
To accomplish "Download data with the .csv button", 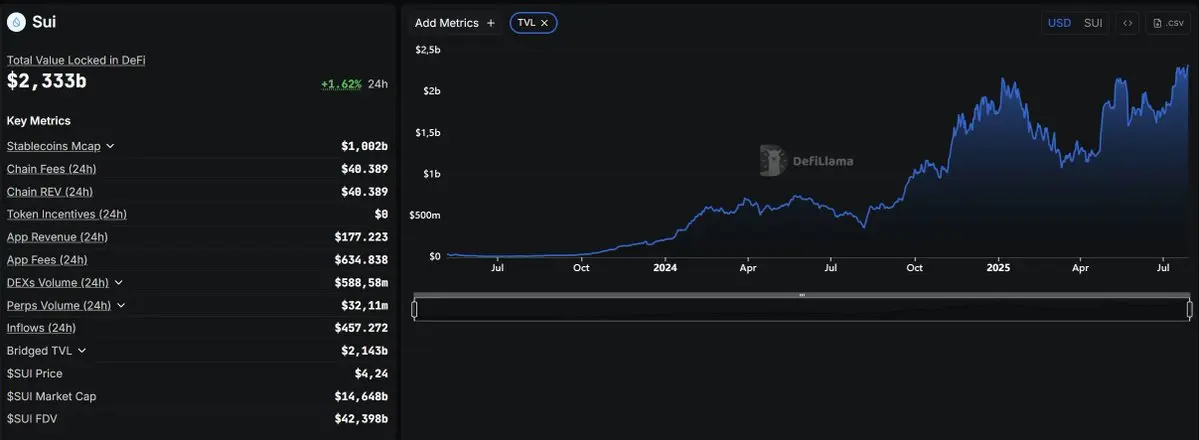I will 1168,23.
